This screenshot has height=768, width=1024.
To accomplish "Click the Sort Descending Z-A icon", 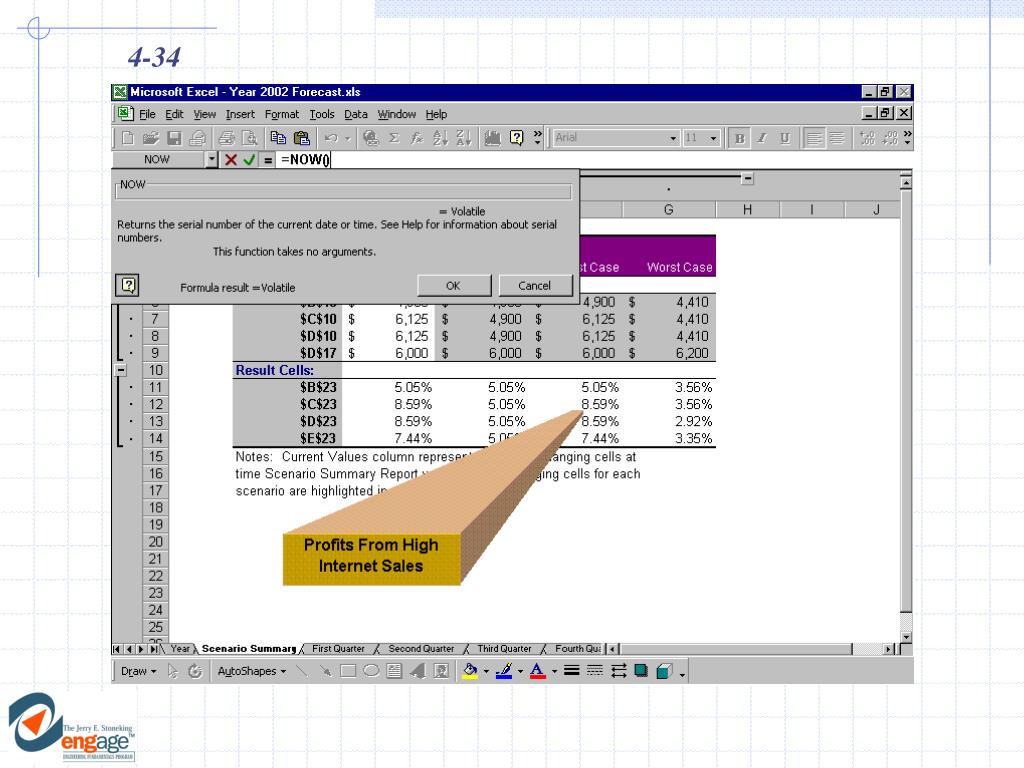I will pos(464,138).
